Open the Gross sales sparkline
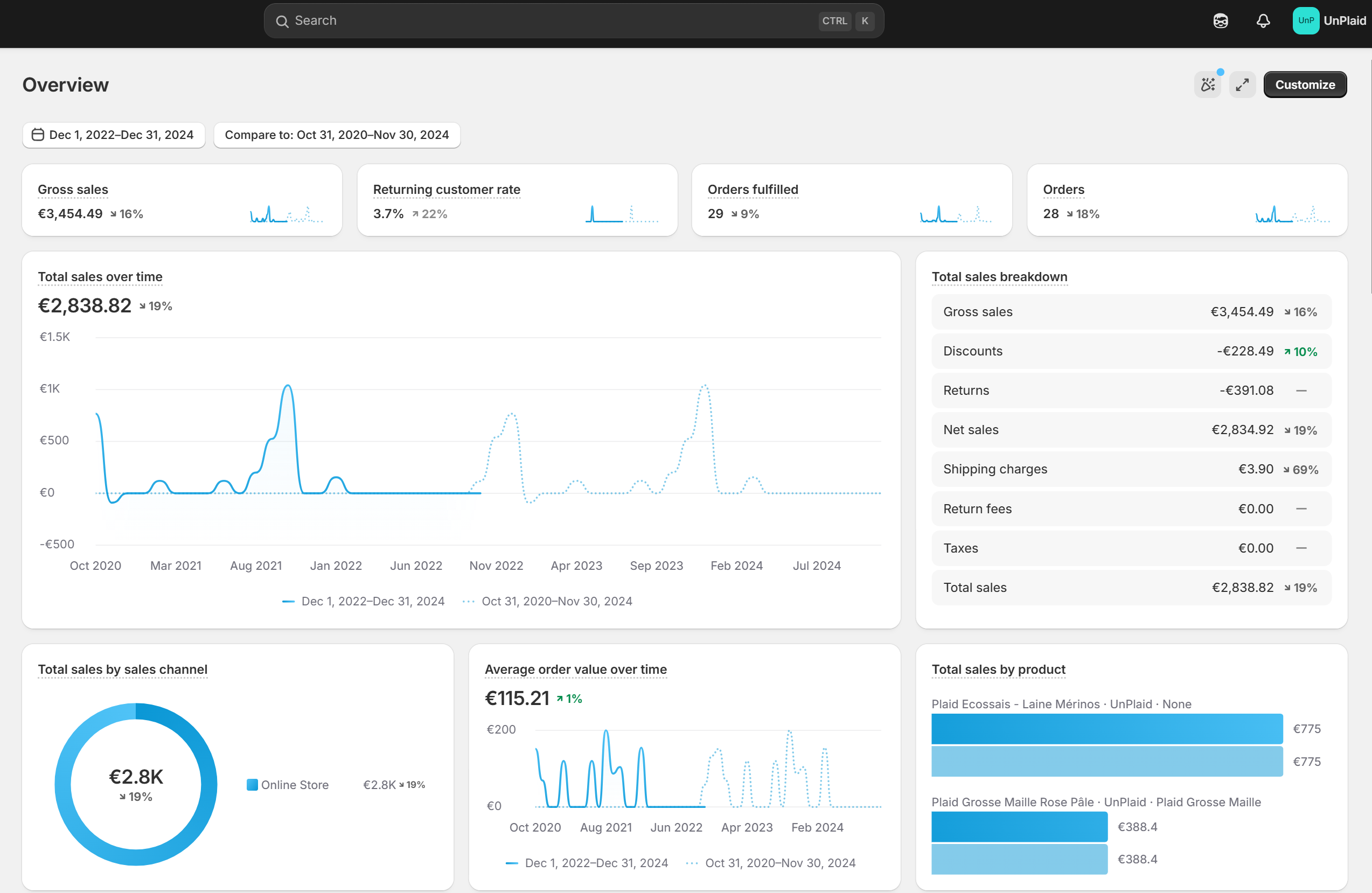 click(x=287, y=214)
